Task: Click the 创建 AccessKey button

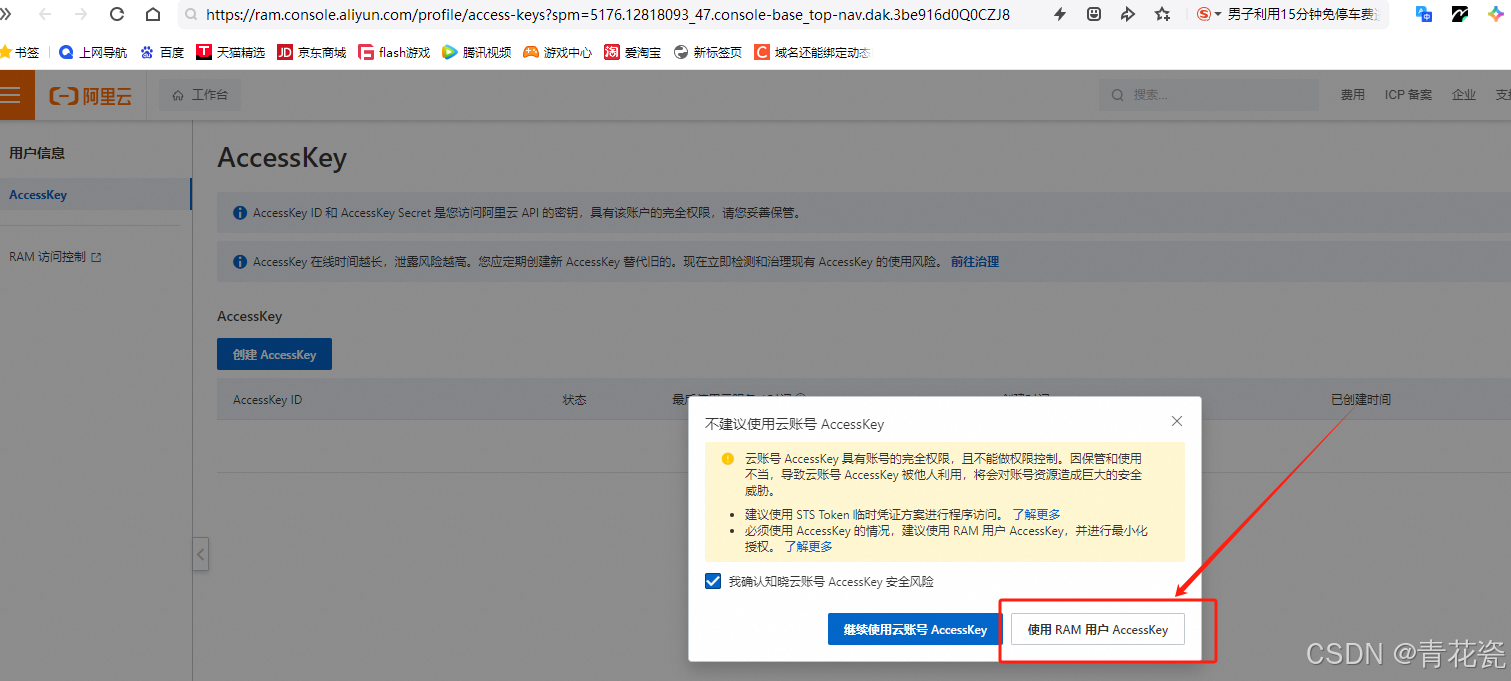Action: pos(274,355)
